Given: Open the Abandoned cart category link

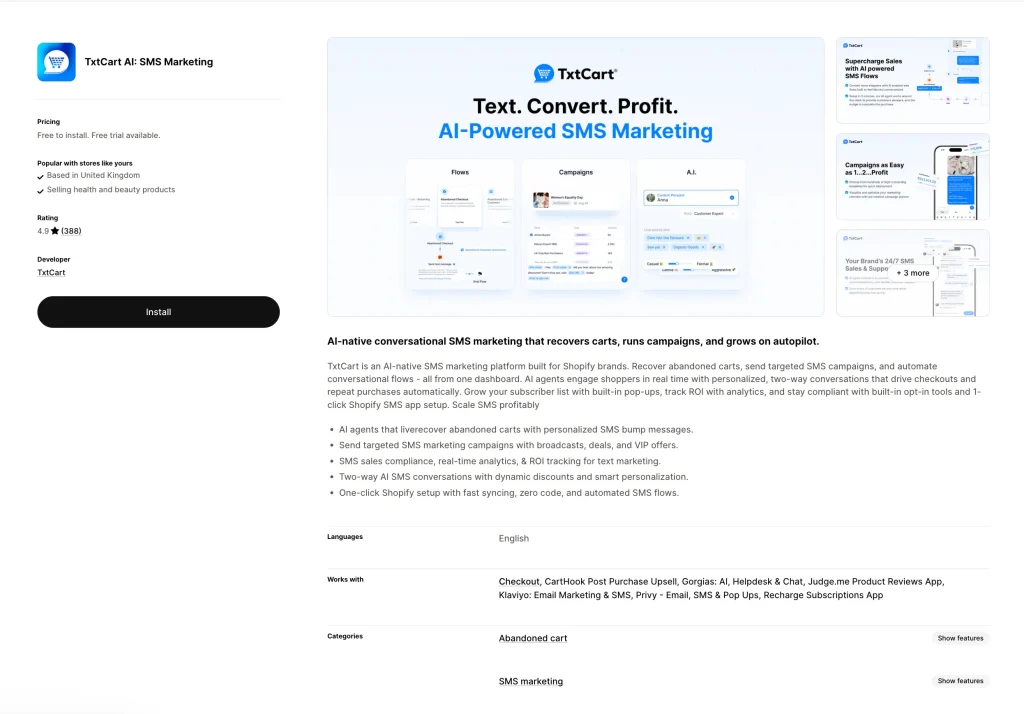Looking at the screenshot, I should 533,638.
